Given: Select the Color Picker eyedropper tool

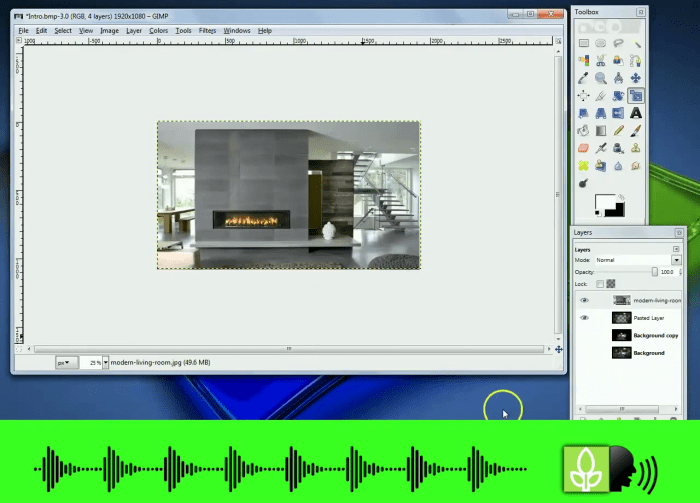Looking at the screenshot, I should pyautogui.click(x=584, y=78).
